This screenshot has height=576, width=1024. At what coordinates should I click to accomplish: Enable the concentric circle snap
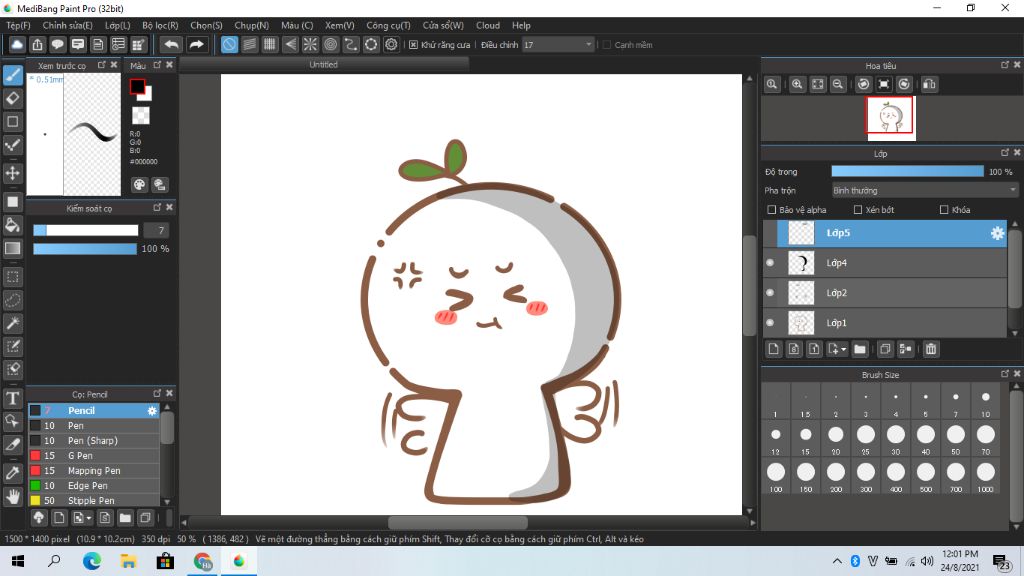[x=330, y=44]
